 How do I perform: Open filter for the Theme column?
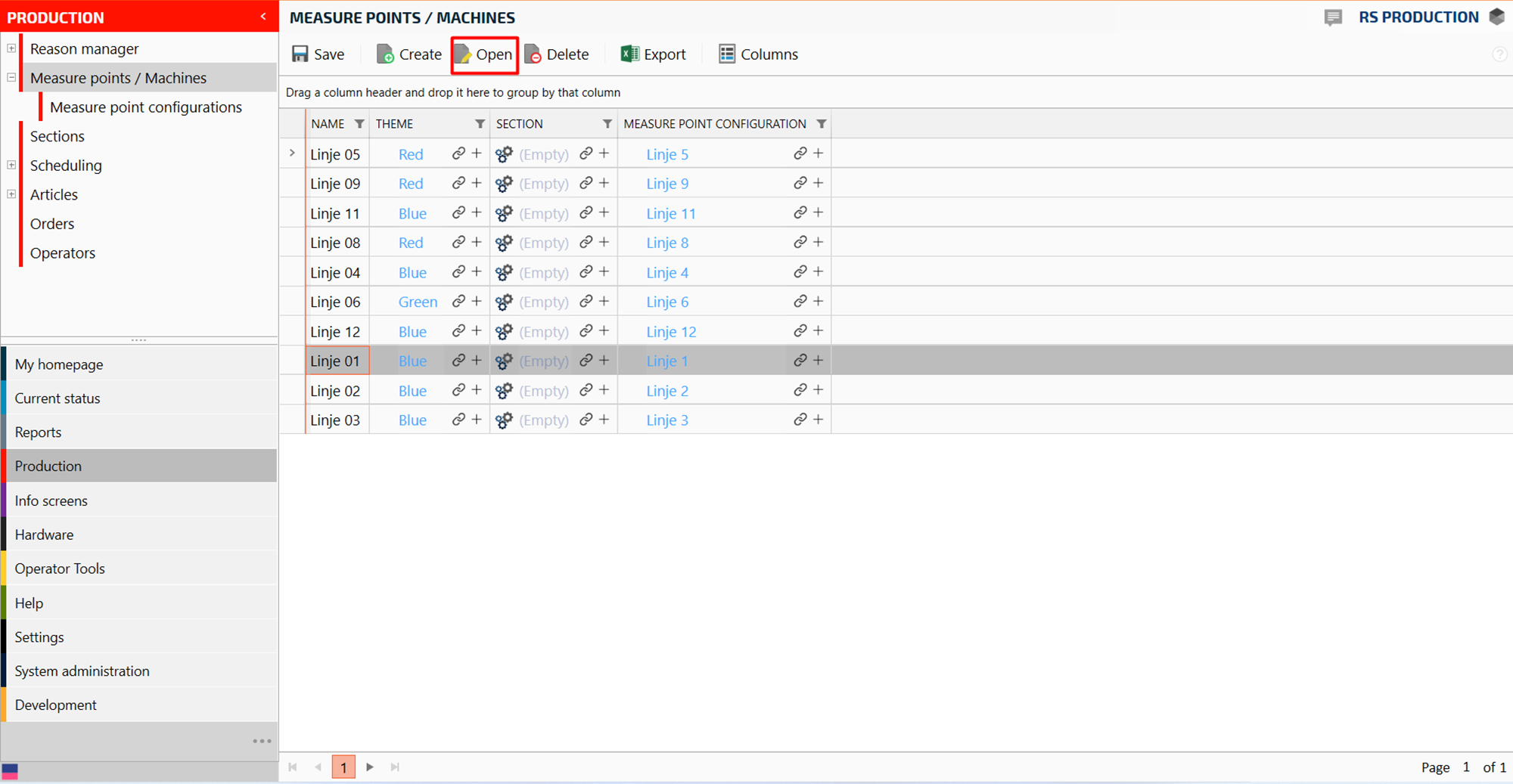tap(480, 124)
